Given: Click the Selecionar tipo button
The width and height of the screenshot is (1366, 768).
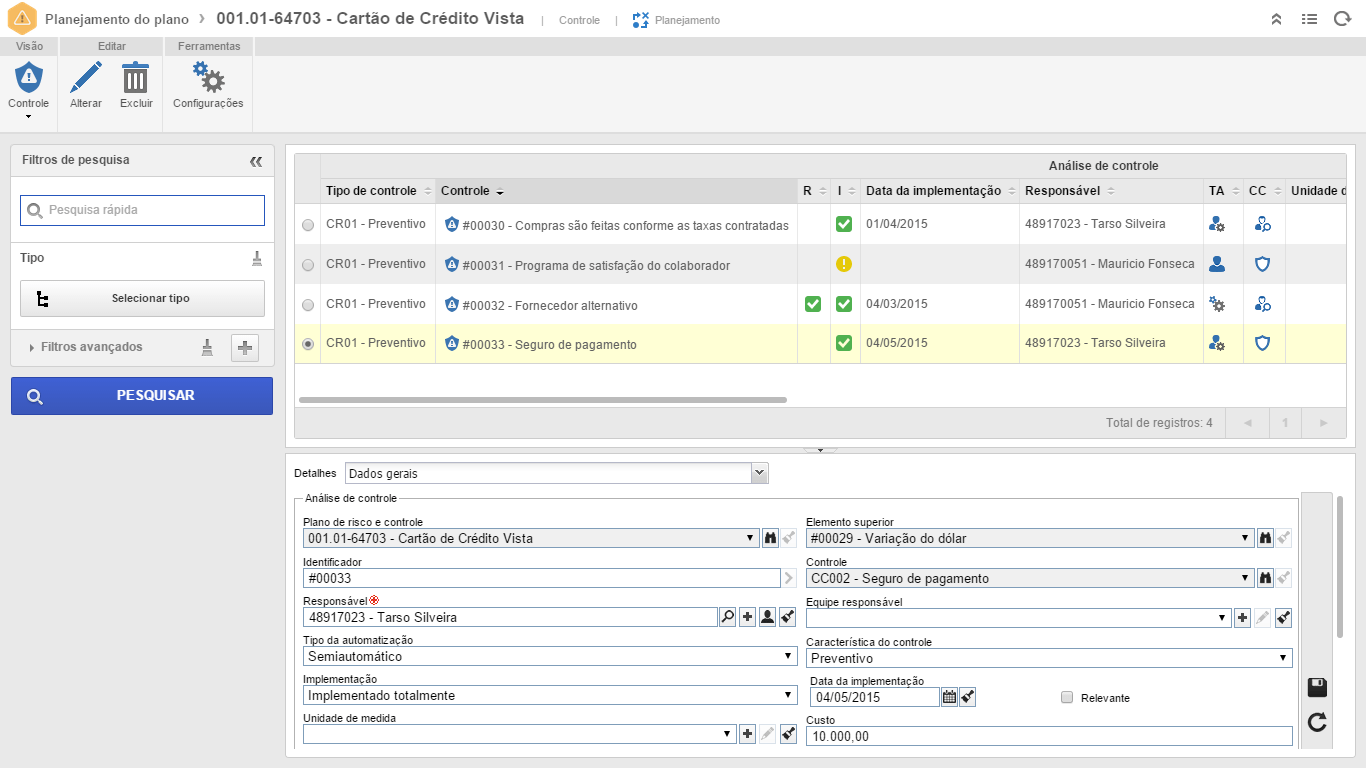Looking at the screenshot, I should 142,298.
